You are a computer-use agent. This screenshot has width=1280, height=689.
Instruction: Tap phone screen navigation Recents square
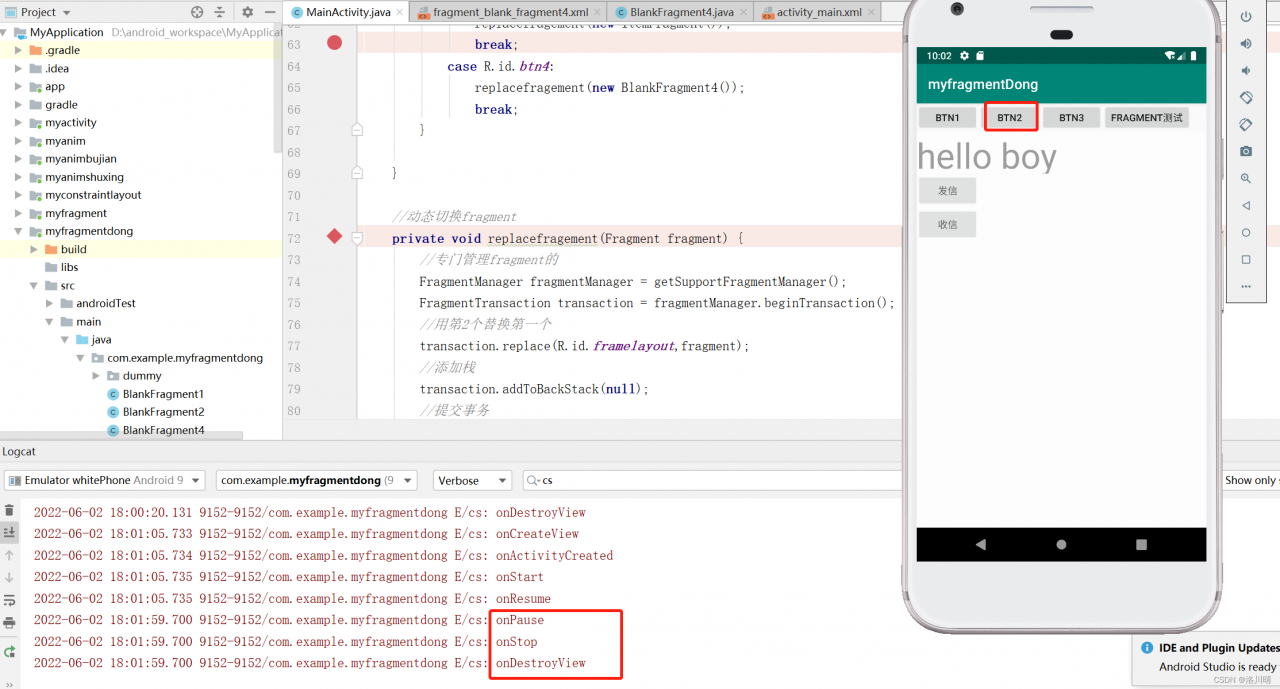tap(1142, 545)
